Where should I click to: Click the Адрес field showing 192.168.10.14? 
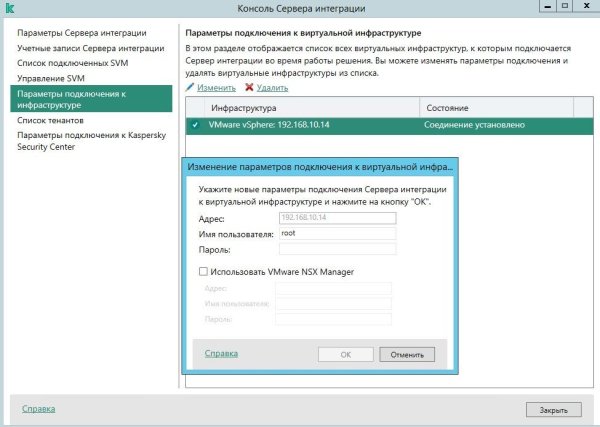point(338,218)
